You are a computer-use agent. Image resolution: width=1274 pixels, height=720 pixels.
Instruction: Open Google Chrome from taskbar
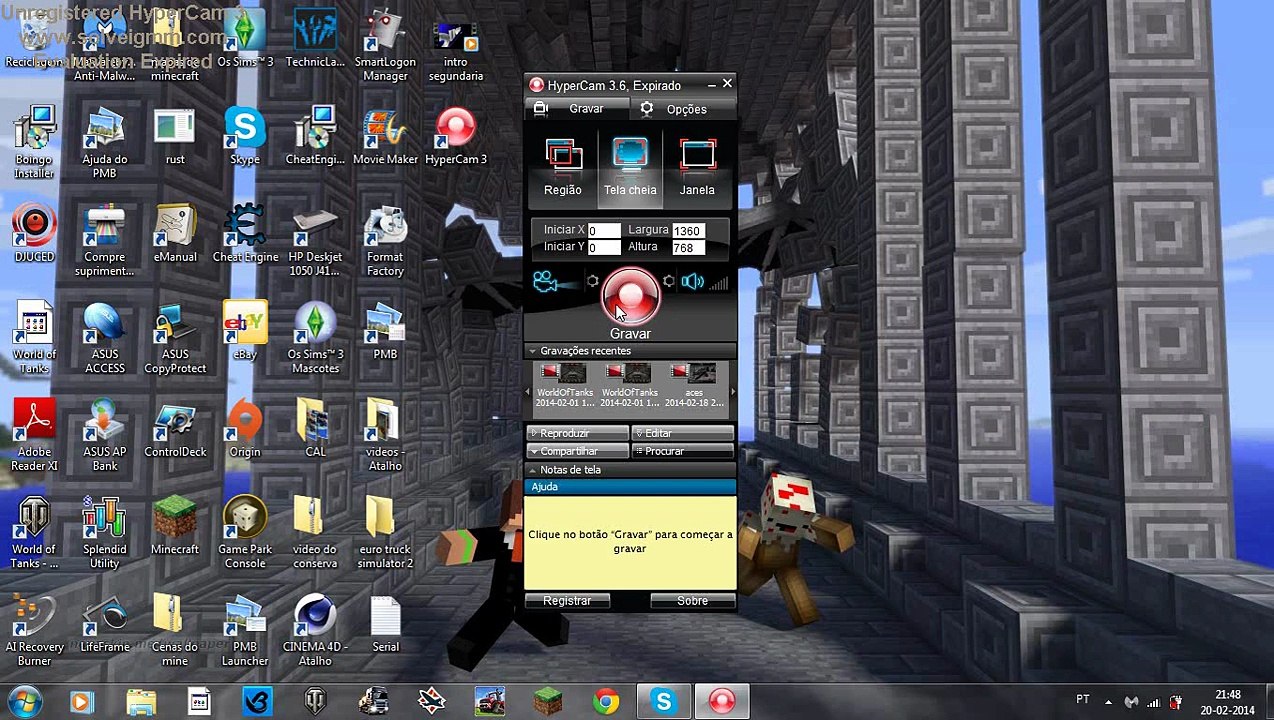606,702
